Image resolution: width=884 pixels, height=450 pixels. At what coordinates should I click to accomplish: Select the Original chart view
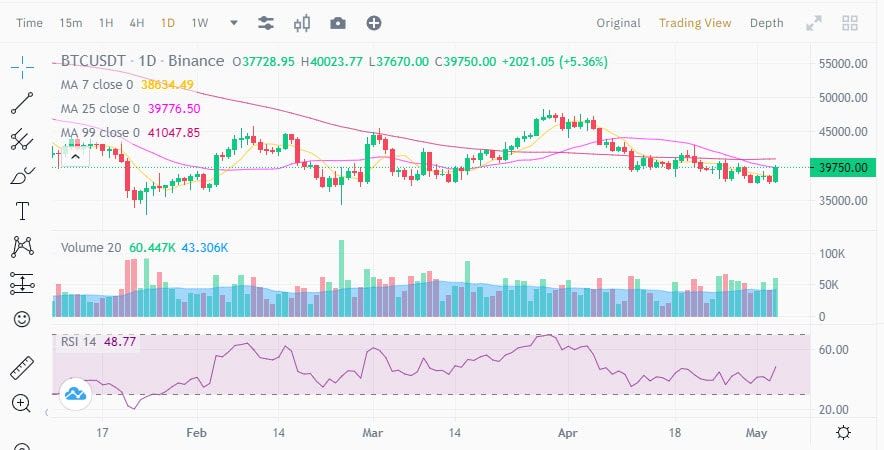[618, 23]
